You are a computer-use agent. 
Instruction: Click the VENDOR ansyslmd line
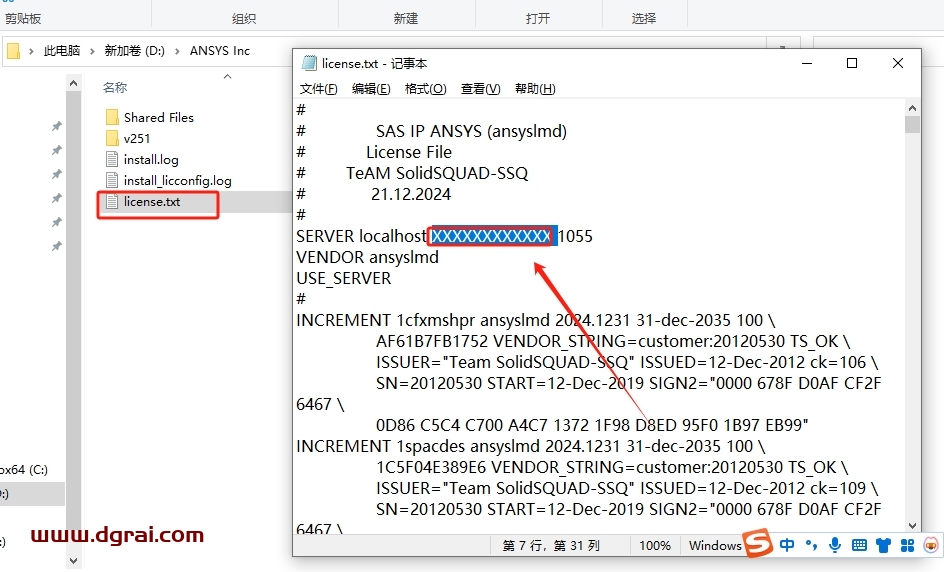click(x=367, y=257)
